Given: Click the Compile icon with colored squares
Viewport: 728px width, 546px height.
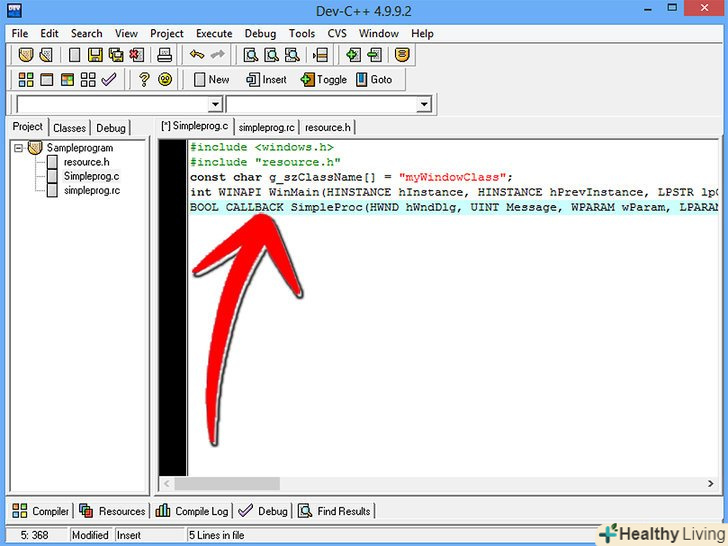Looking at the screenshot, I should point(26,79).
